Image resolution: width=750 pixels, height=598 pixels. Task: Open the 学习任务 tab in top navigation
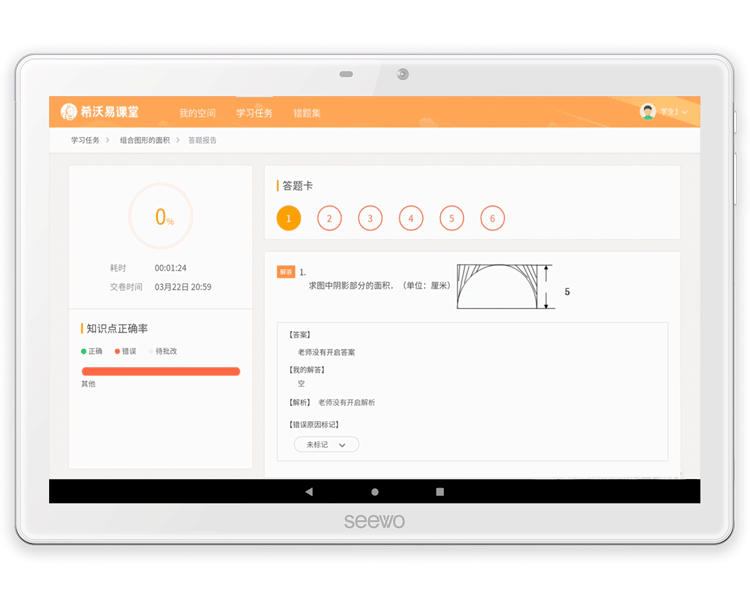click(x=254, y=113)
